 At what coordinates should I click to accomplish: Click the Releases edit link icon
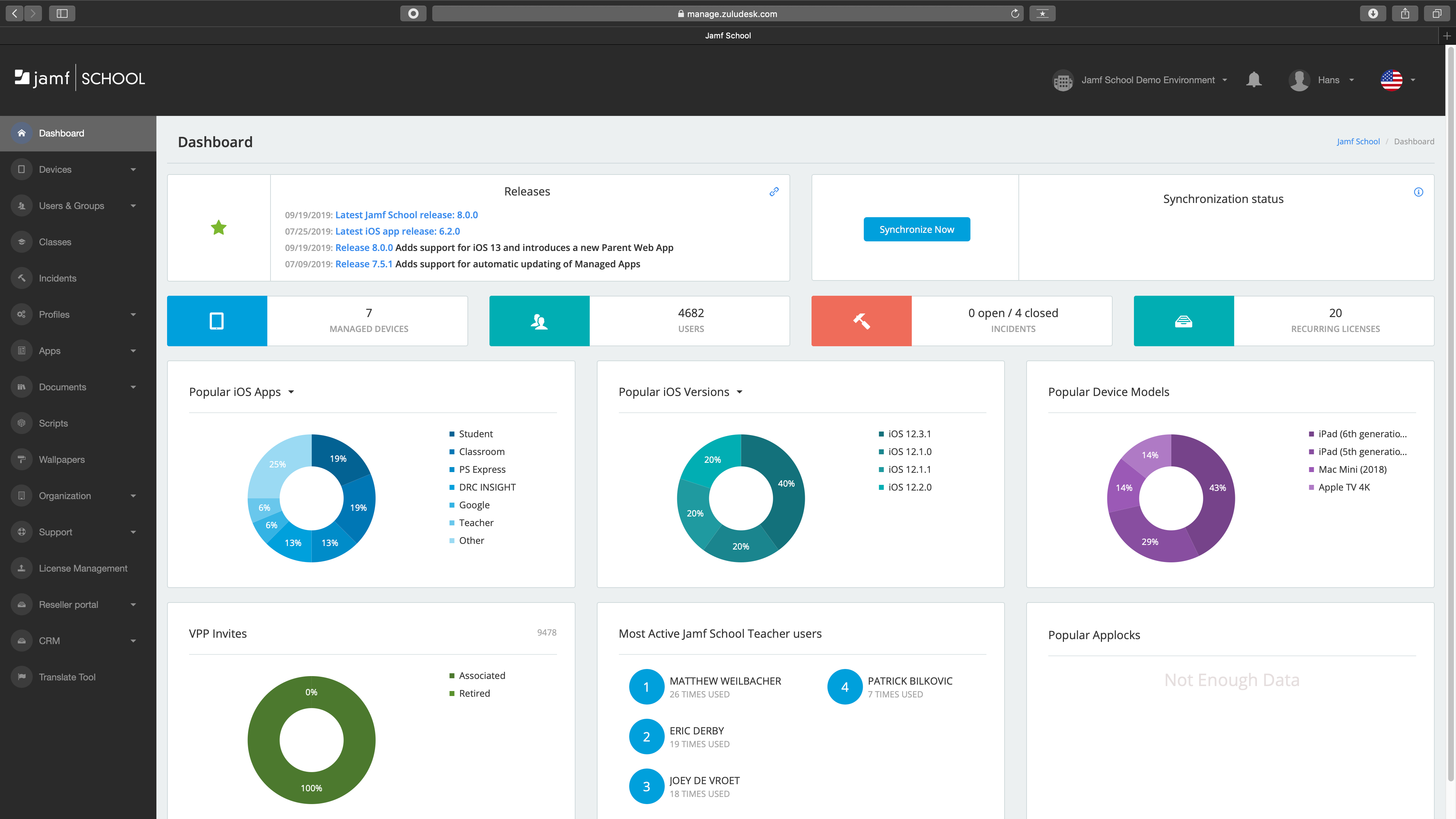tap(774, 192)
